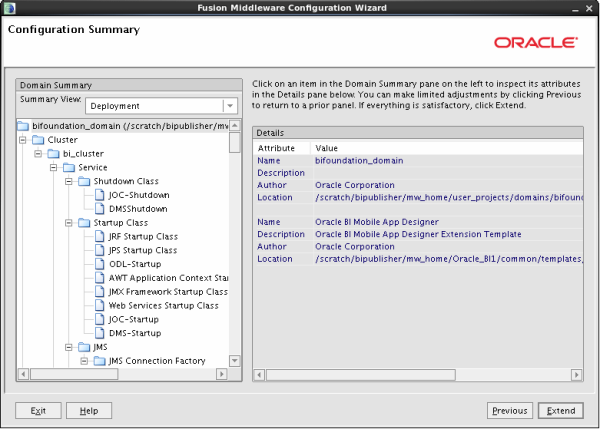Click the DMSShutdown document icon
This screenshot has width=600, height=429.
click(100, 209)
